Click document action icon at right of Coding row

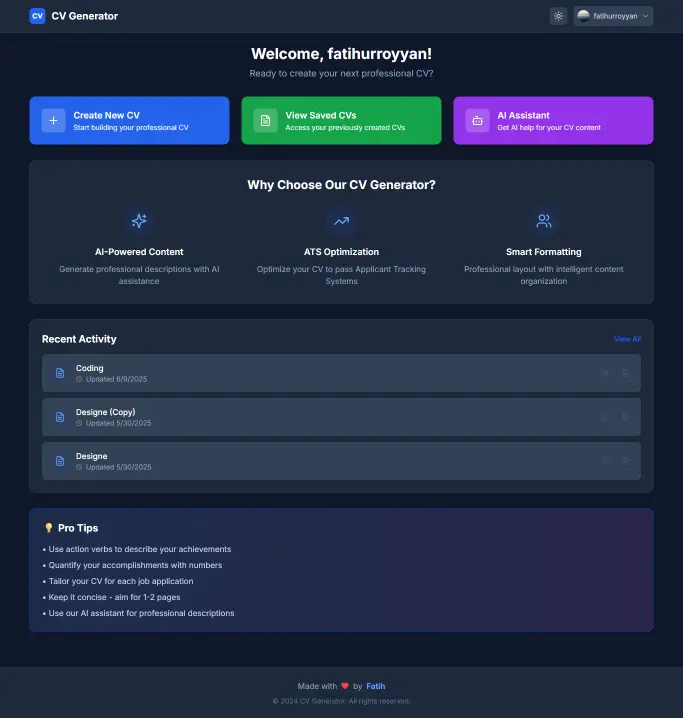click(625, 373)
